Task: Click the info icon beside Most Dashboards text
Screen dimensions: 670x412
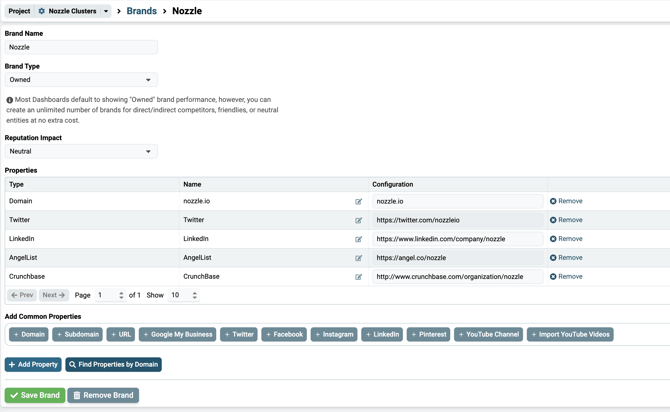Action: pyautogui.click(x=9, y=100)
